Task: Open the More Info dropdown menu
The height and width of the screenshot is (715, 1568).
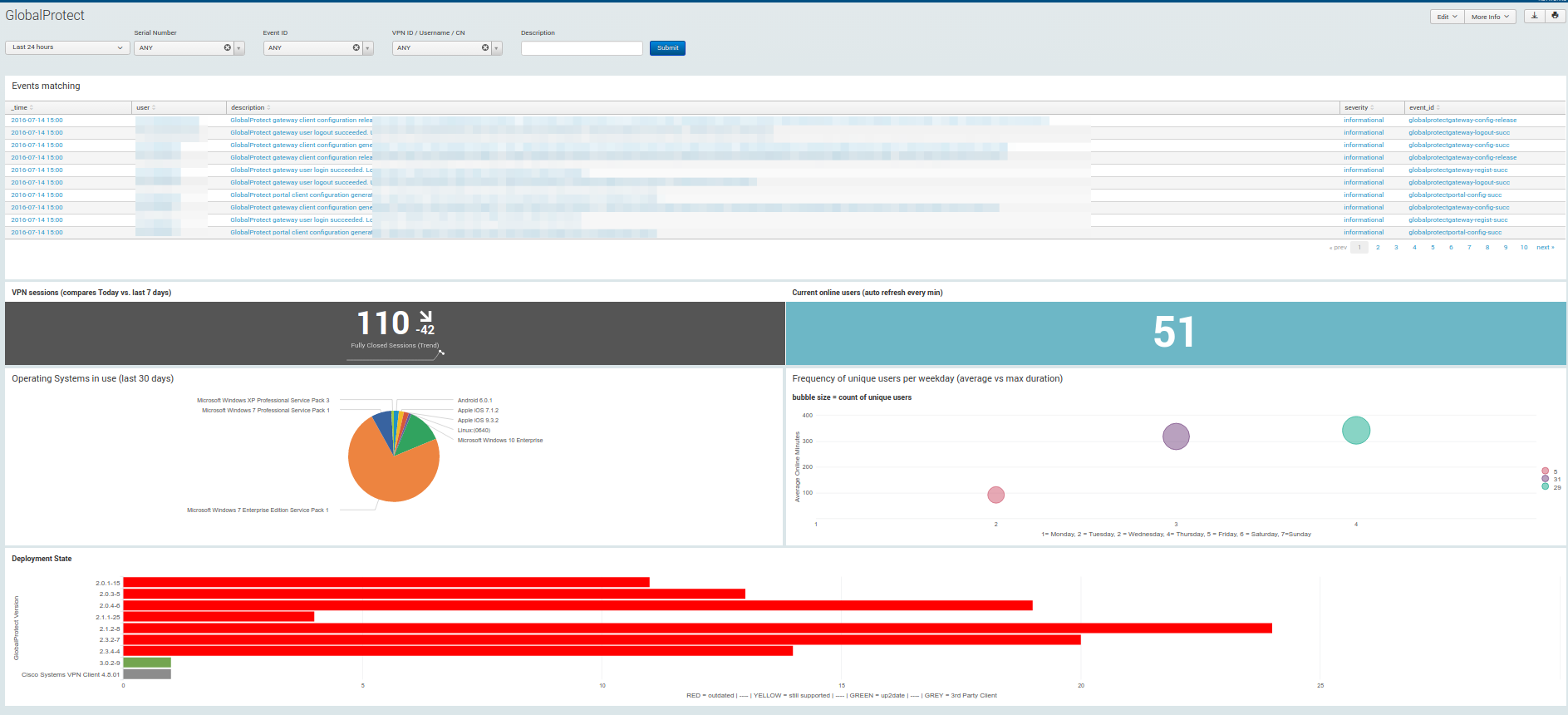Action: click(1490, 17)
